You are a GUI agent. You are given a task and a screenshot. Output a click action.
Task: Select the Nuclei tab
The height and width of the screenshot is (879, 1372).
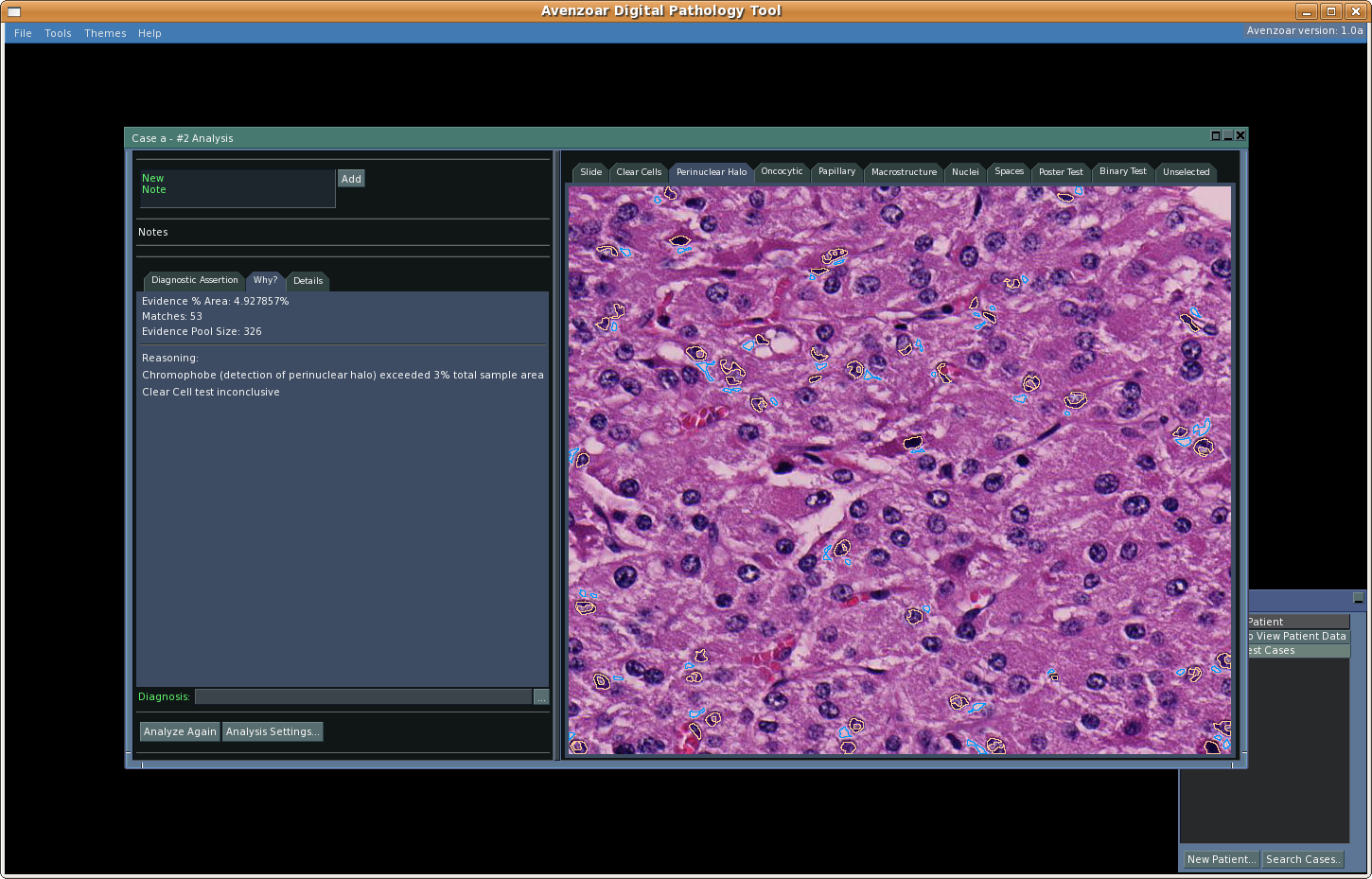click(x=965, y=172)
